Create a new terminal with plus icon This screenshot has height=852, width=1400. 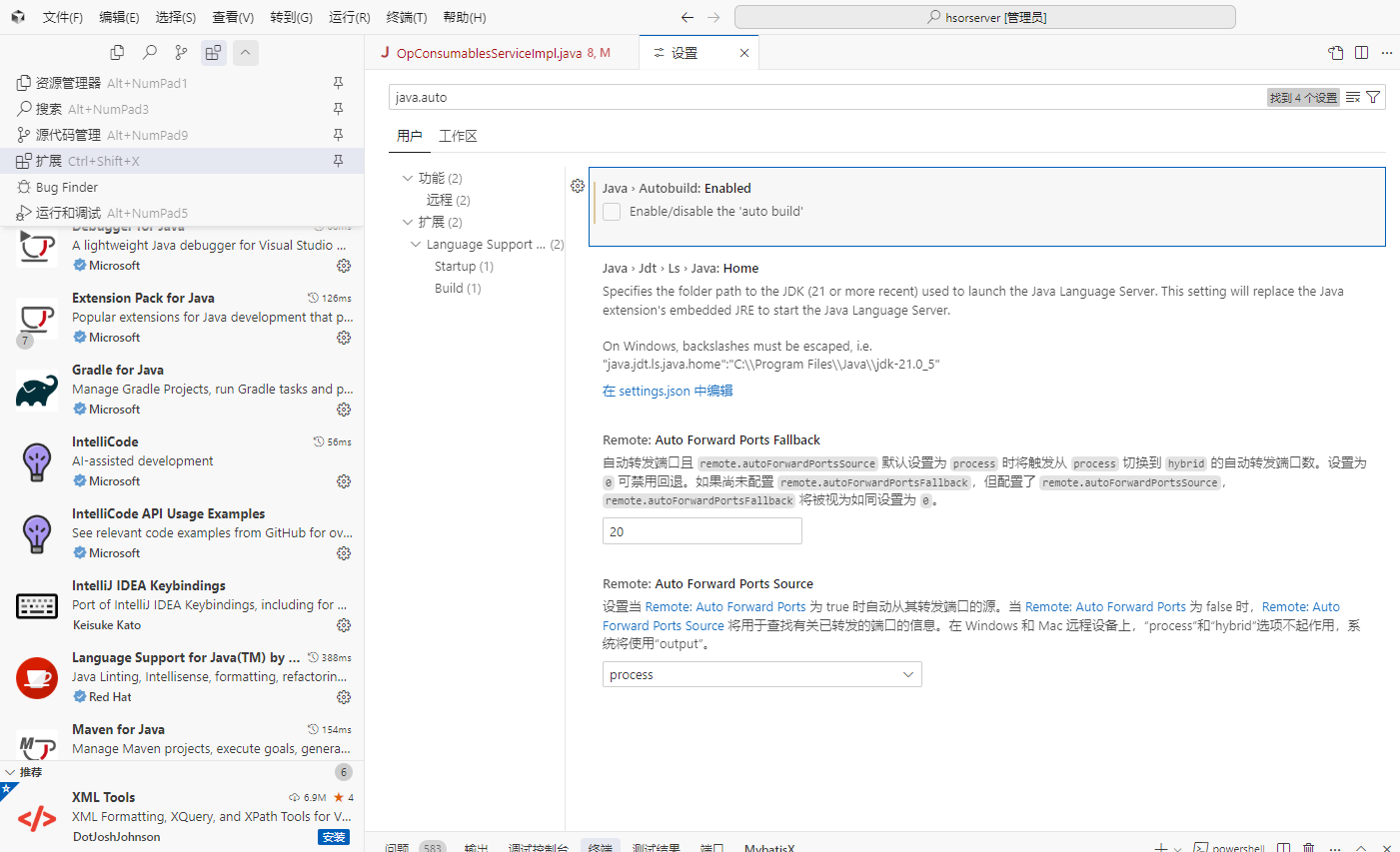point(1161,847)
